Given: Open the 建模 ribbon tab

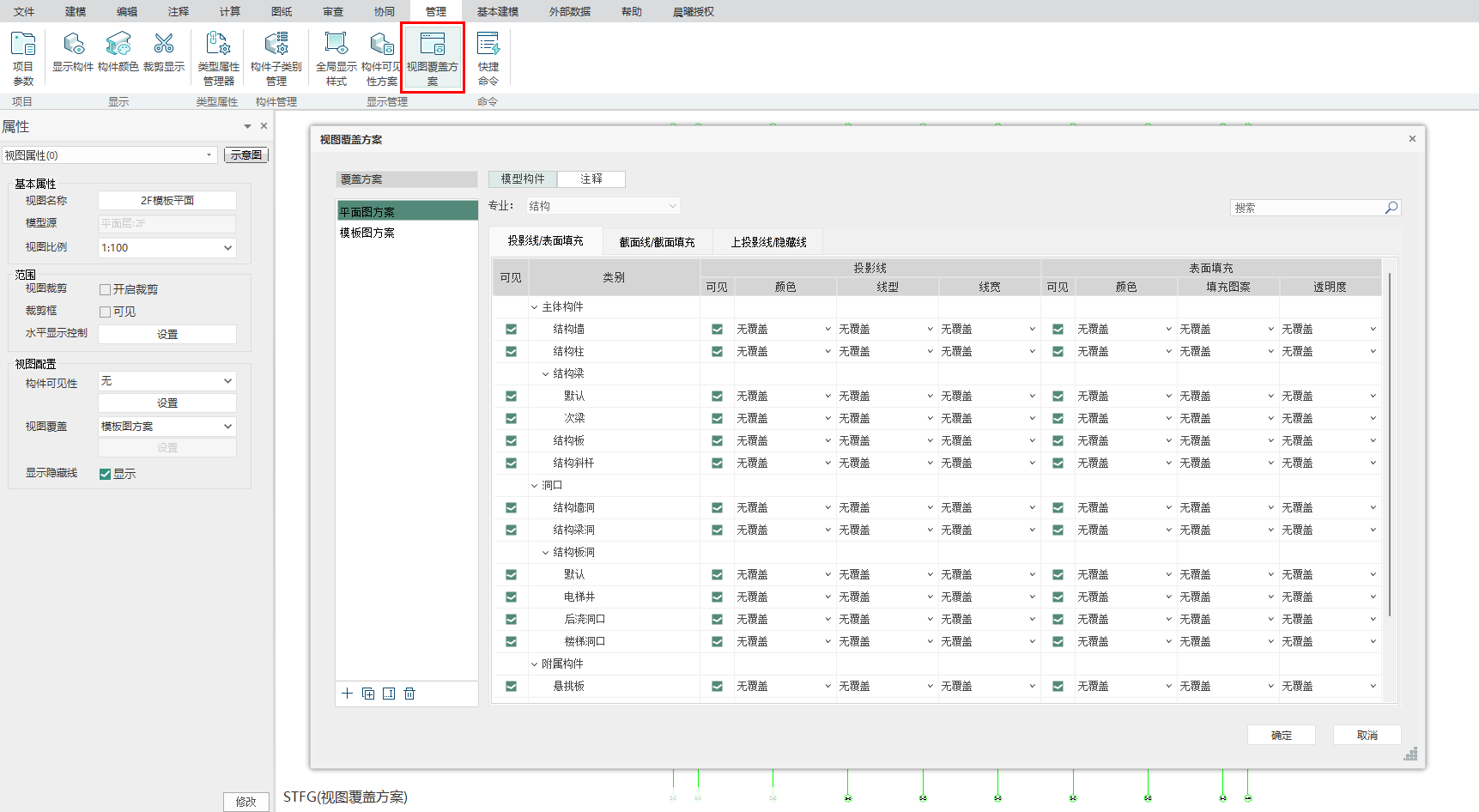Looking at the screenshot, I should [76, 11].
